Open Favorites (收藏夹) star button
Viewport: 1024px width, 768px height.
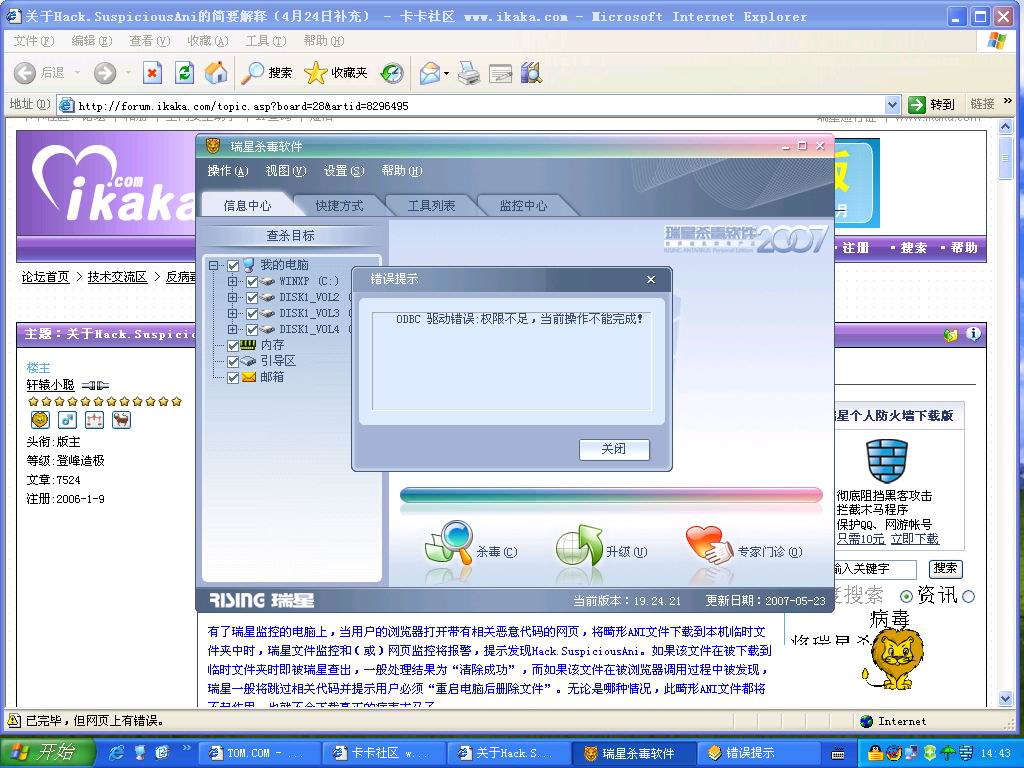point(336,72)
